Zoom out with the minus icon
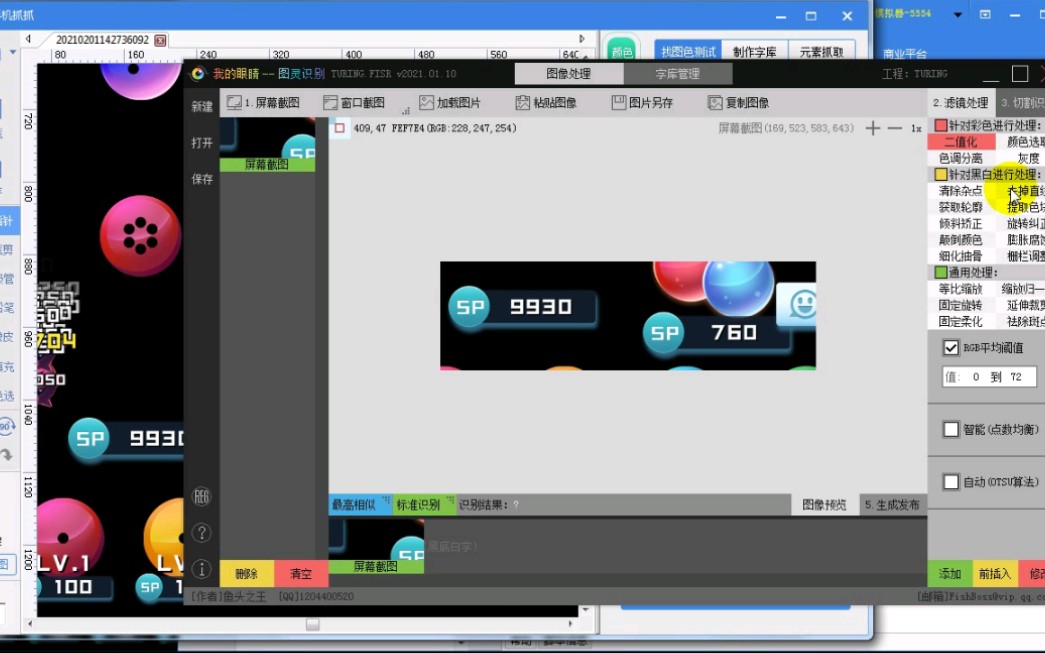Viewport: 1045px width, 653px height. 895,128
